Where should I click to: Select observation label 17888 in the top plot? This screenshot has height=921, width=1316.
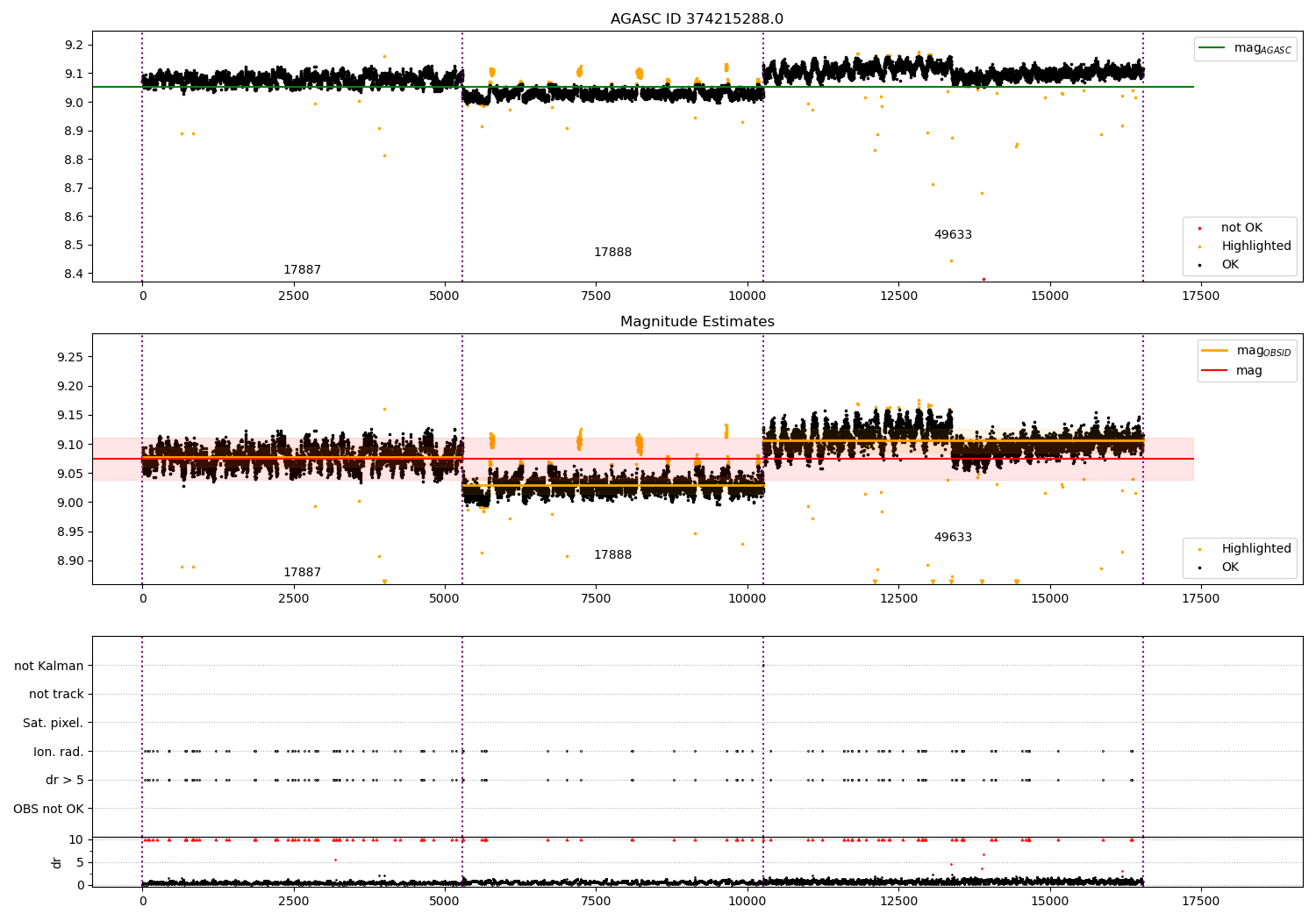coord(612,253)
